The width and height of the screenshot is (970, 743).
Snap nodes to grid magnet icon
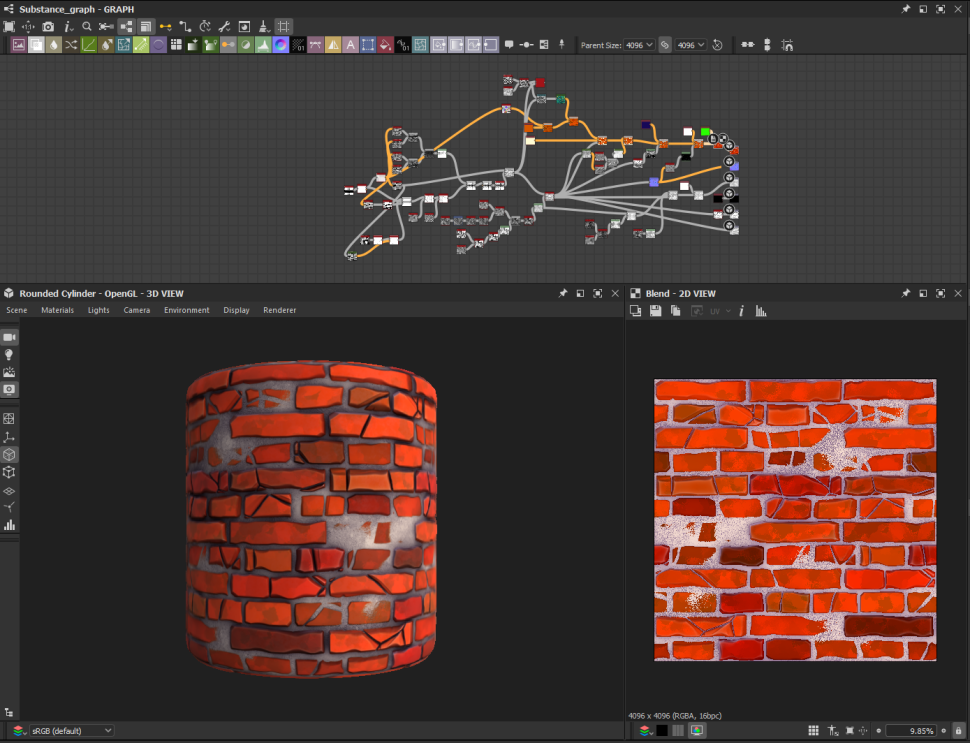point(787,45)
